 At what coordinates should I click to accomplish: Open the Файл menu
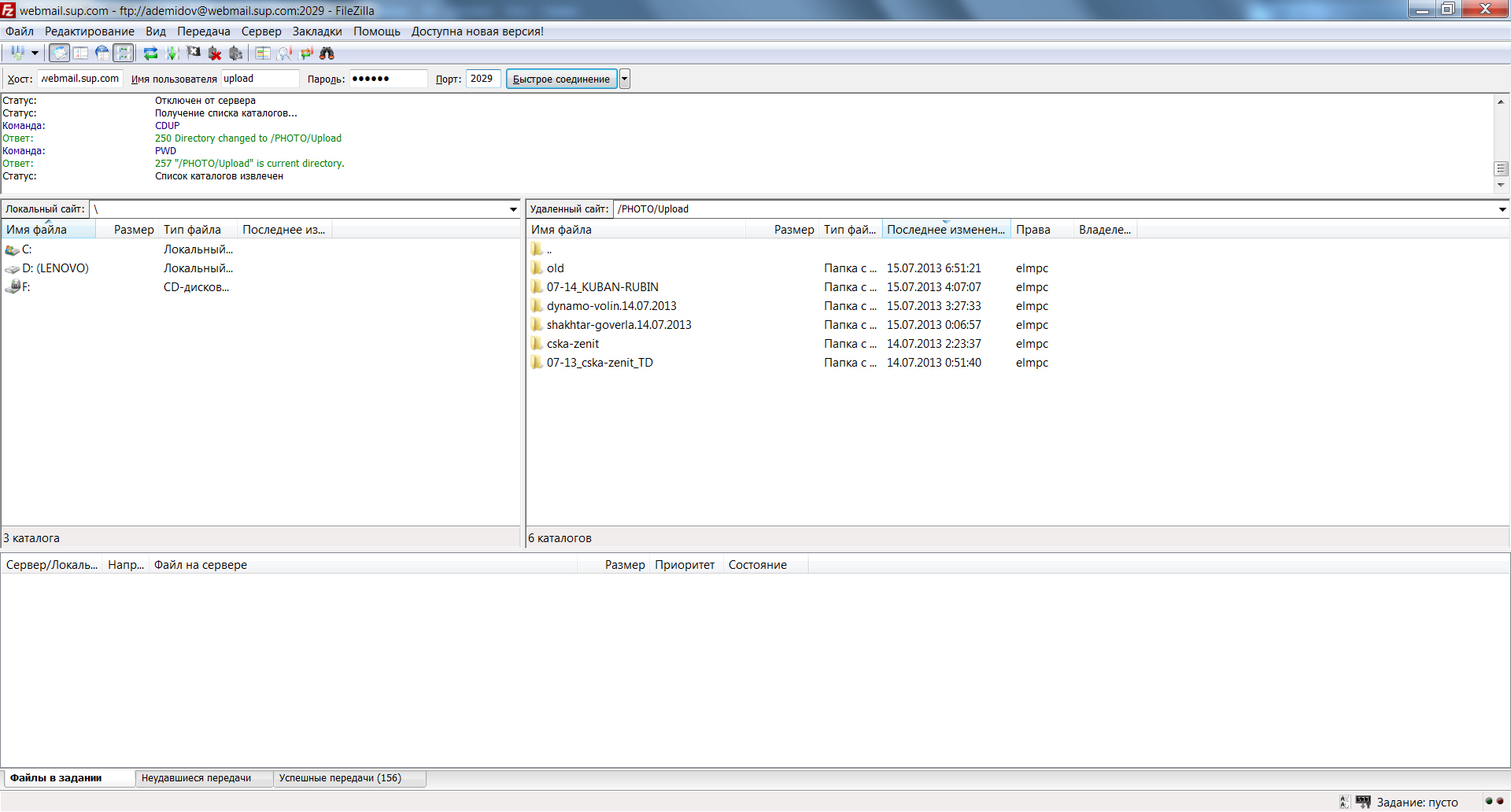(20, 31)
